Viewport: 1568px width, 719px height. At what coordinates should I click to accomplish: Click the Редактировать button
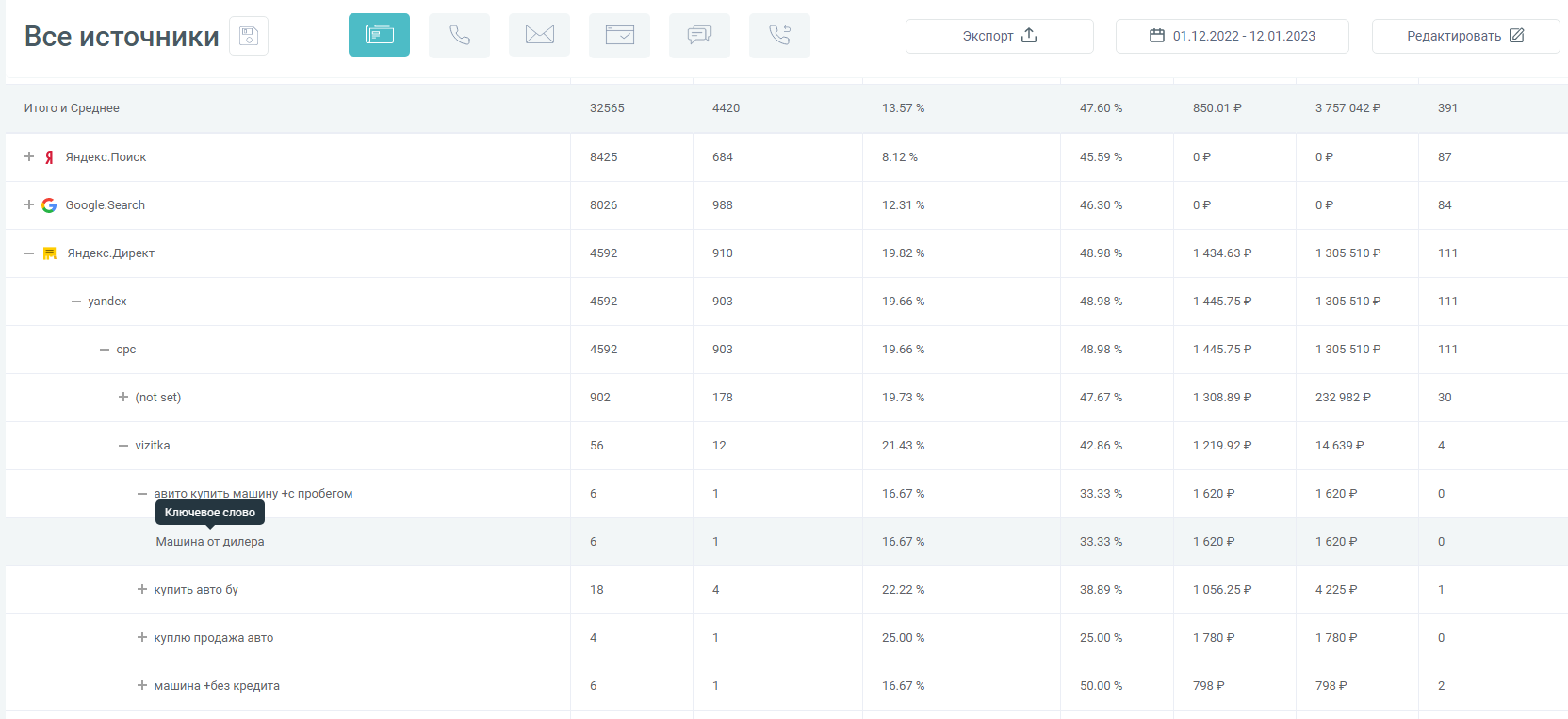click(1464, 36)
